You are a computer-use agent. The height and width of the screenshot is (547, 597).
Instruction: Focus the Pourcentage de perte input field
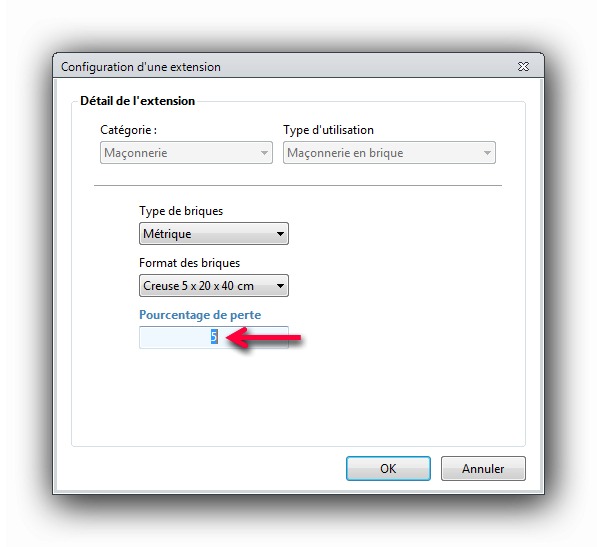tap(214, 337)
